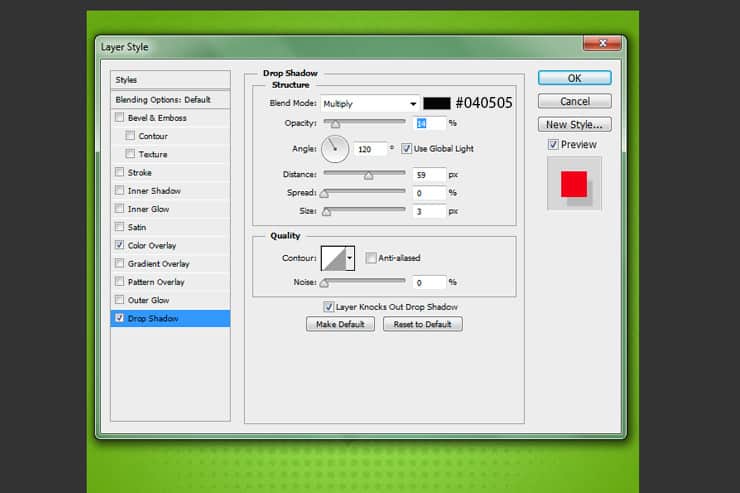
Task: Open Blending Options: Default
Action: [170, 100]
